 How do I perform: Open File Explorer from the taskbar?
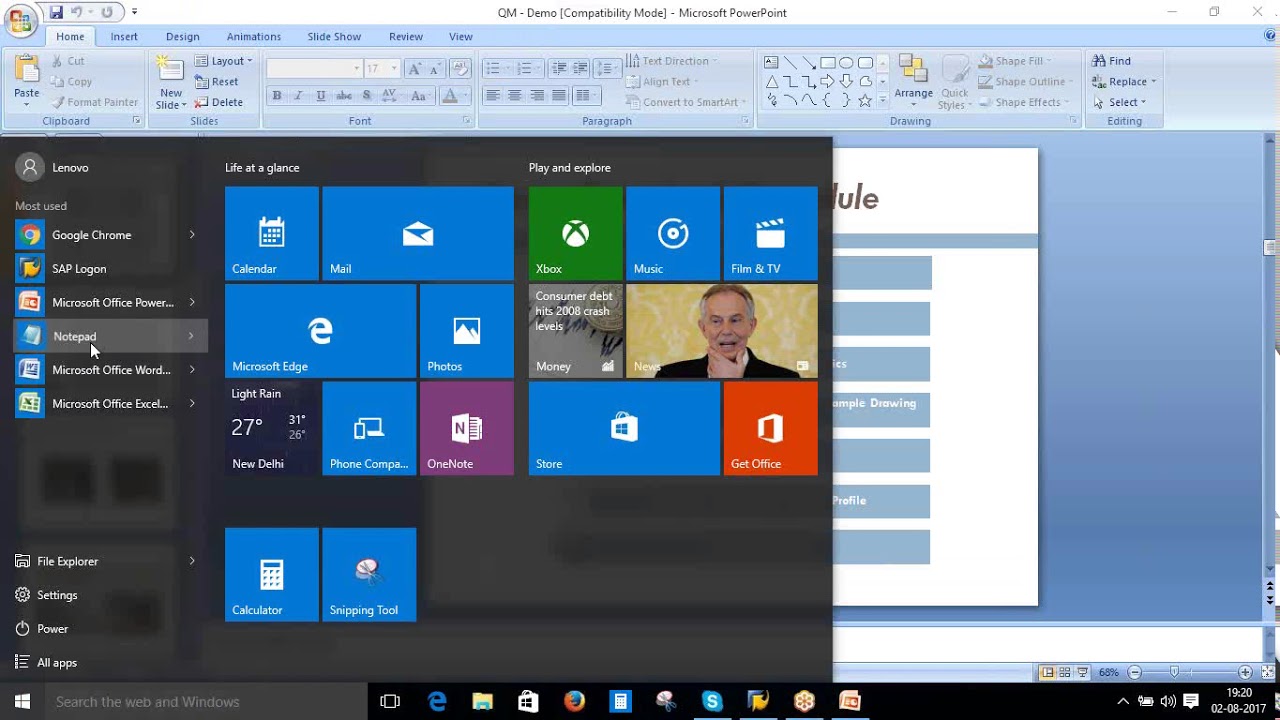coord(482,702)
